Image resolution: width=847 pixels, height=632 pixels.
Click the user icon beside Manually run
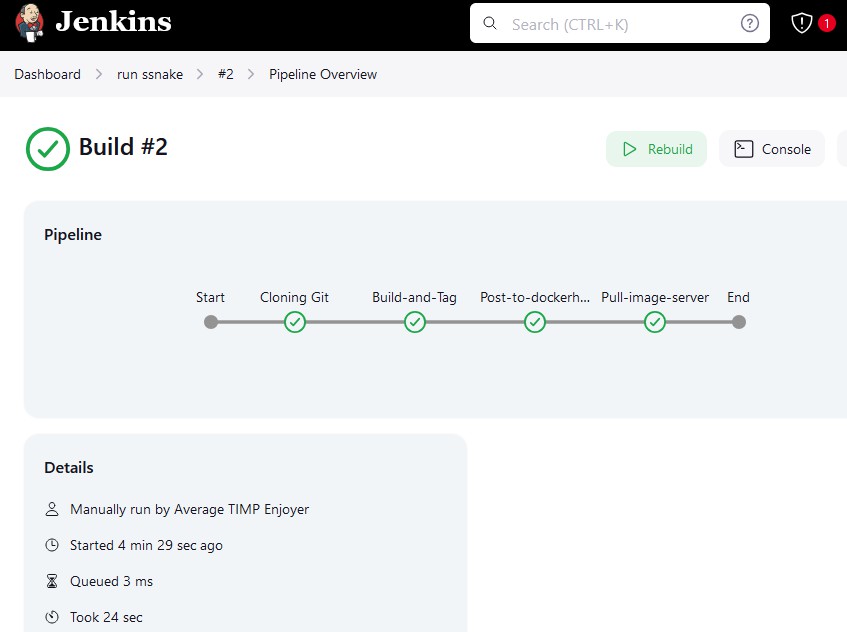[52, 509]
